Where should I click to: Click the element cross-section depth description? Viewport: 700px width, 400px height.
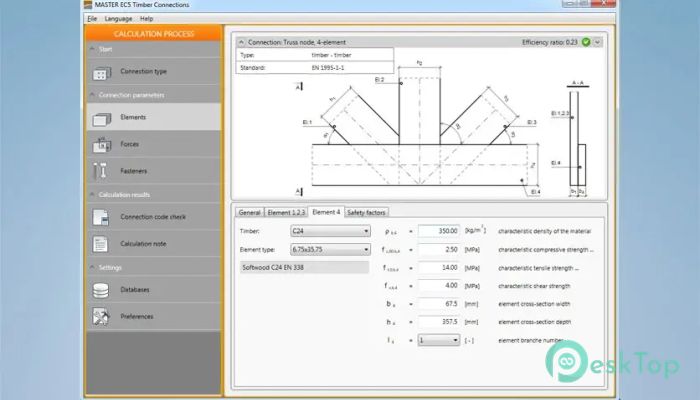(x=534, y=322)
